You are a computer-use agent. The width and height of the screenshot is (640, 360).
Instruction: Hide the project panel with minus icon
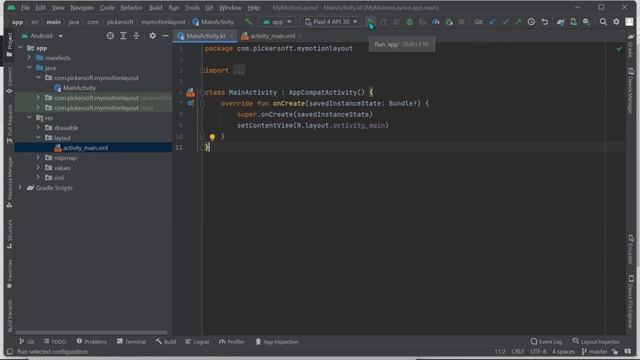pos(165,36)
